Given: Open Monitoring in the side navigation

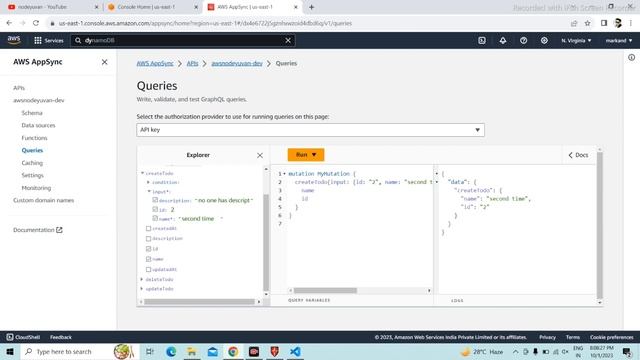Looking at the screenshot, I should coord(36,188).
